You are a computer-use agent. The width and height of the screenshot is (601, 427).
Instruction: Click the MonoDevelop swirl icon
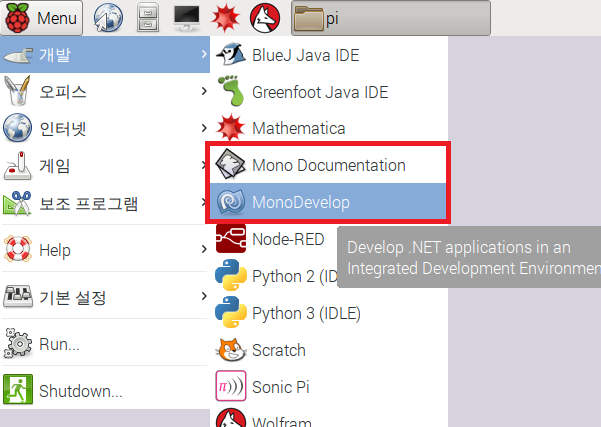231,202
